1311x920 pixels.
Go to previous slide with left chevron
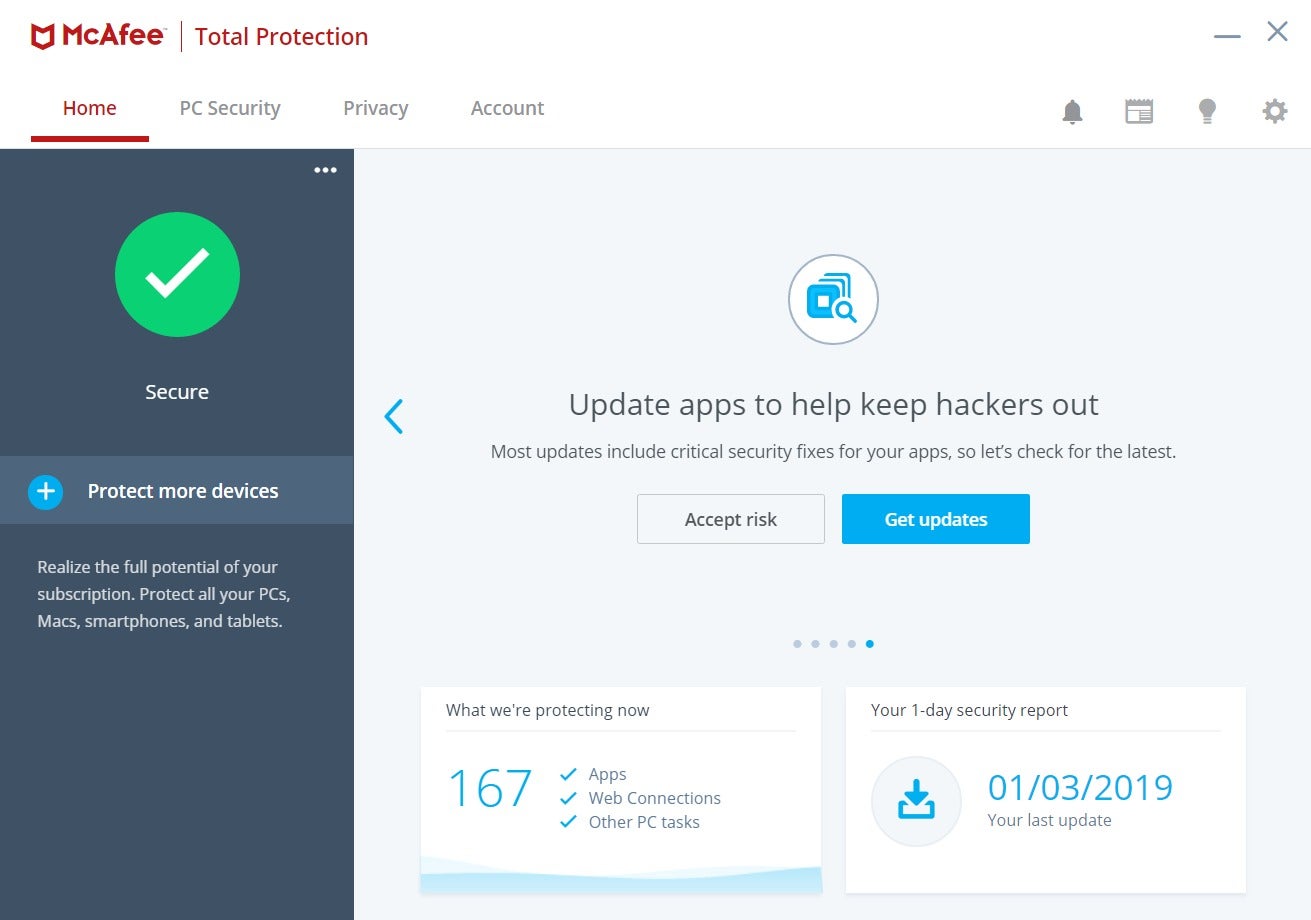[x=394, y=416]
